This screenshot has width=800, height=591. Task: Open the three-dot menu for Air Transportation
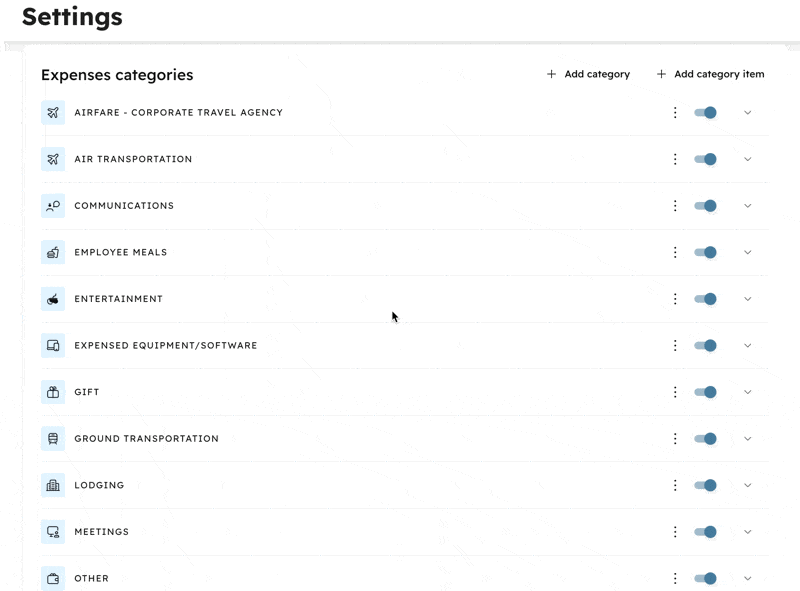click(x=675, y=159)
